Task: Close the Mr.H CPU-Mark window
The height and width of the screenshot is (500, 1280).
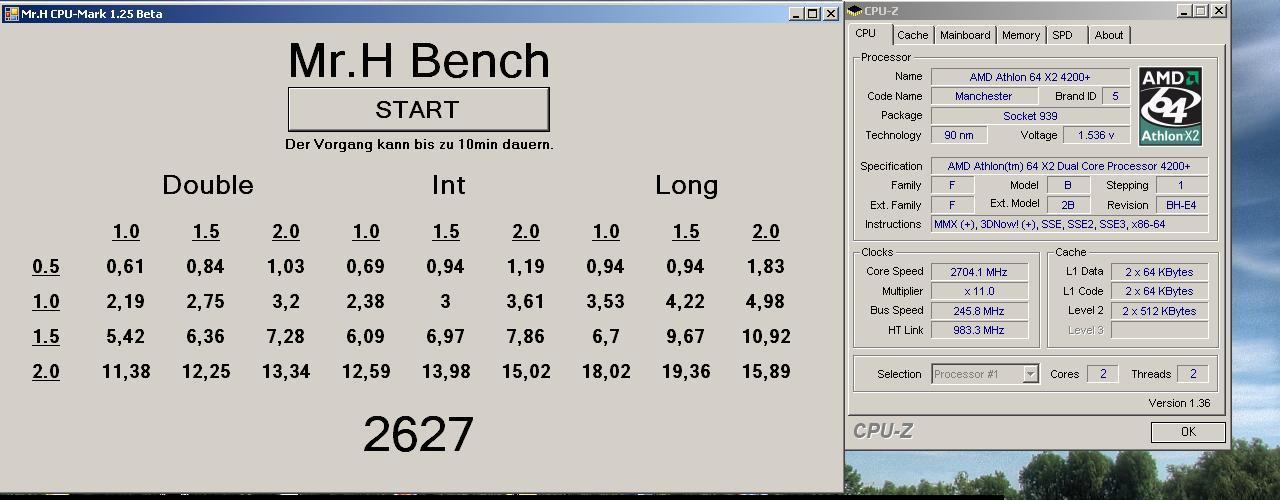Action: click(831, 13)
